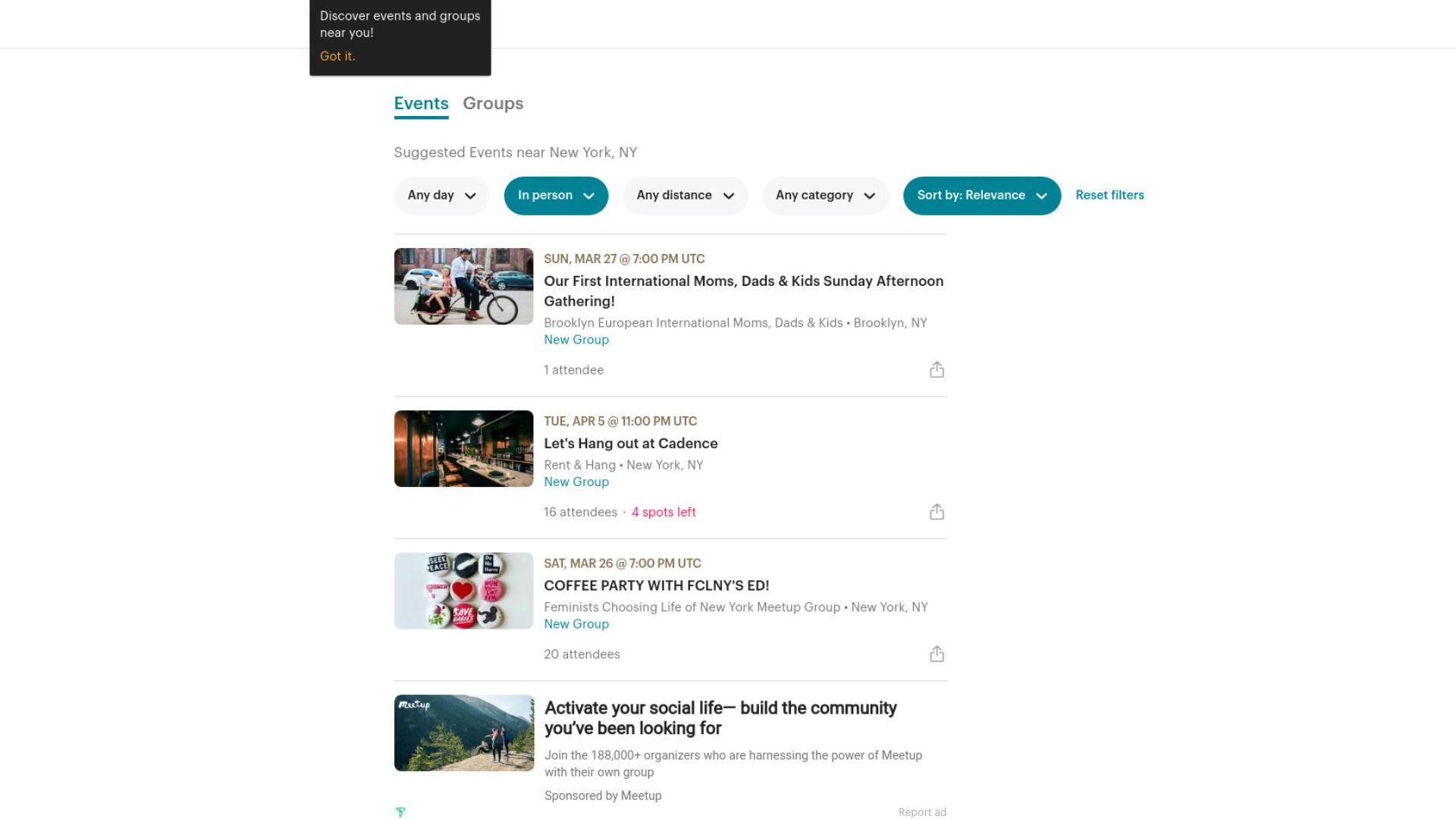Image resolution: width=1456 pixels, height=819 pixels.
Task: Click 'Rent & Hang • New York, NY' group text
Action: (x=623, y=465)
